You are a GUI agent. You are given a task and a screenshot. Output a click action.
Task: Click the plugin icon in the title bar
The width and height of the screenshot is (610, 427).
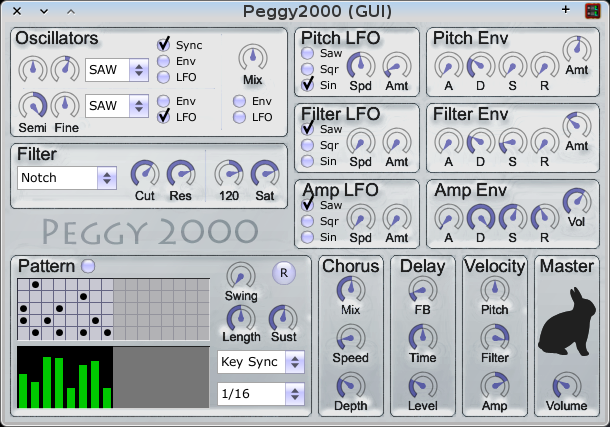coord(592,11)
